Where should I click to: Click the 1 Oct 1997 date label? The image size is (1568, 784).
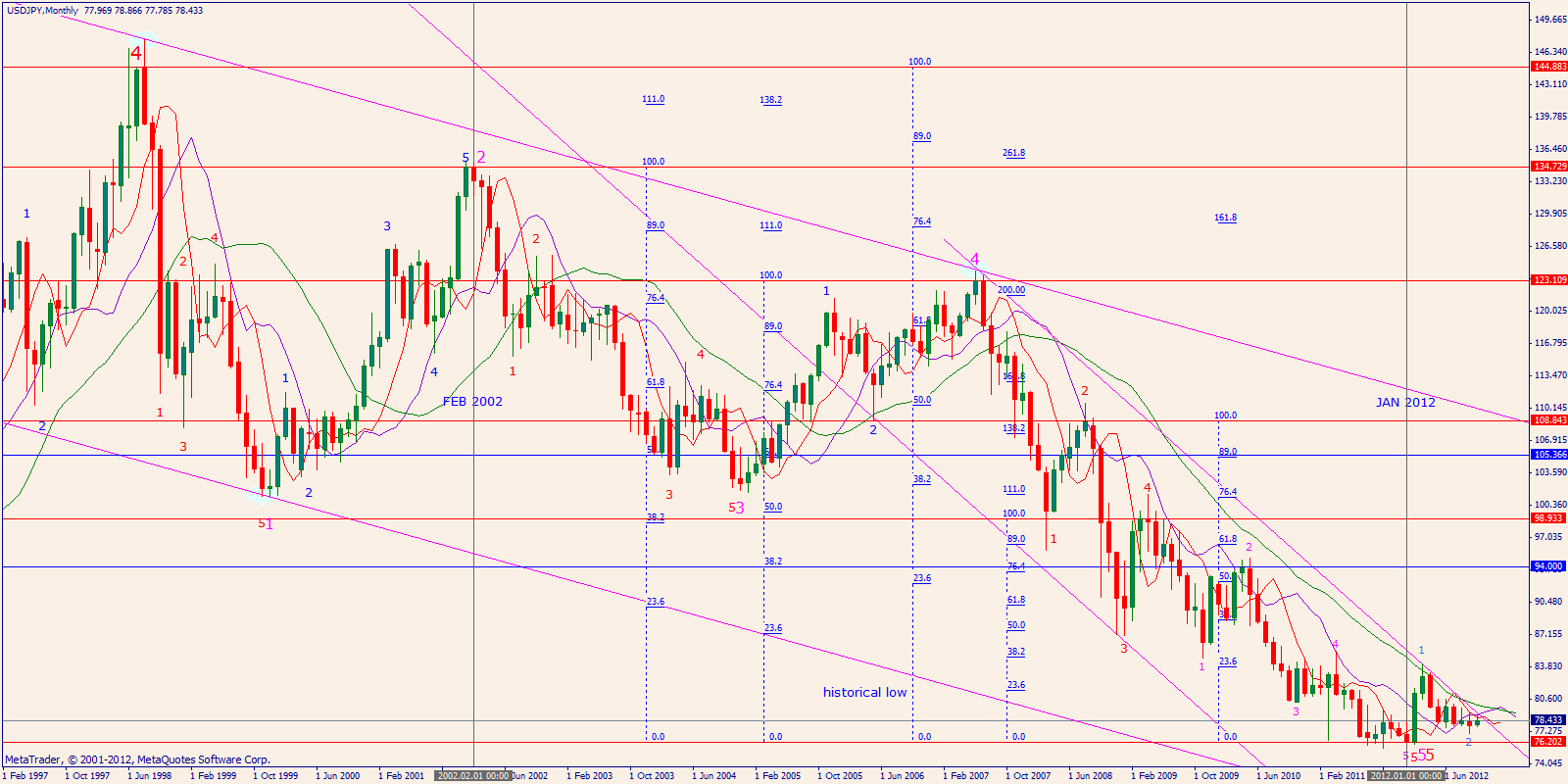tap(88, 775)
